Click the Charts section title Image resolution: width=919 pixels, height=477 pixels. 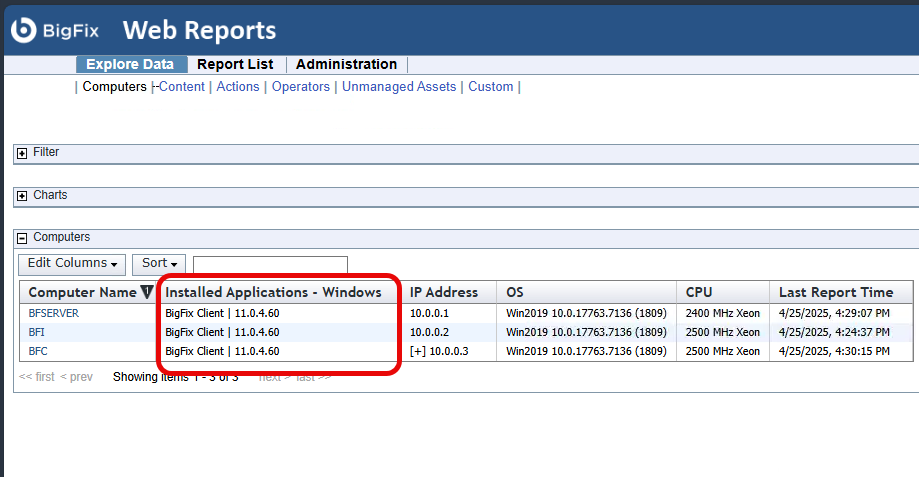(x=50, y=195)
